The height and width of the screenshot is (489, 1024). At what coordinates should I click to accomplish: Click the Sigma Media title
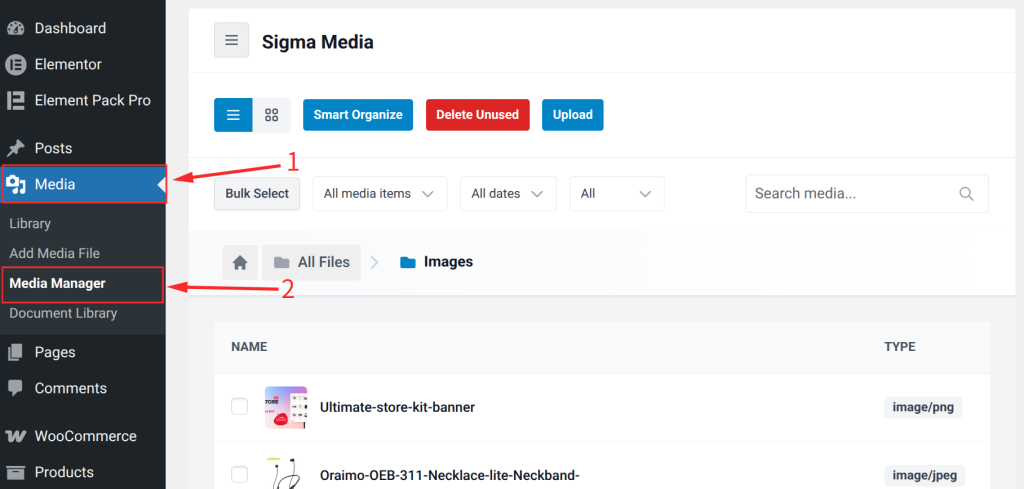317,42
